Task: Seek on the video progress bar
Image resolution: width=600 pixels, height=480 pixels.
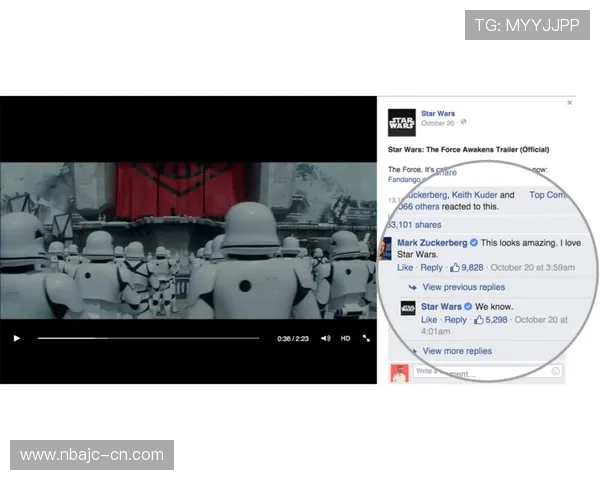Action: click(150, 338)
